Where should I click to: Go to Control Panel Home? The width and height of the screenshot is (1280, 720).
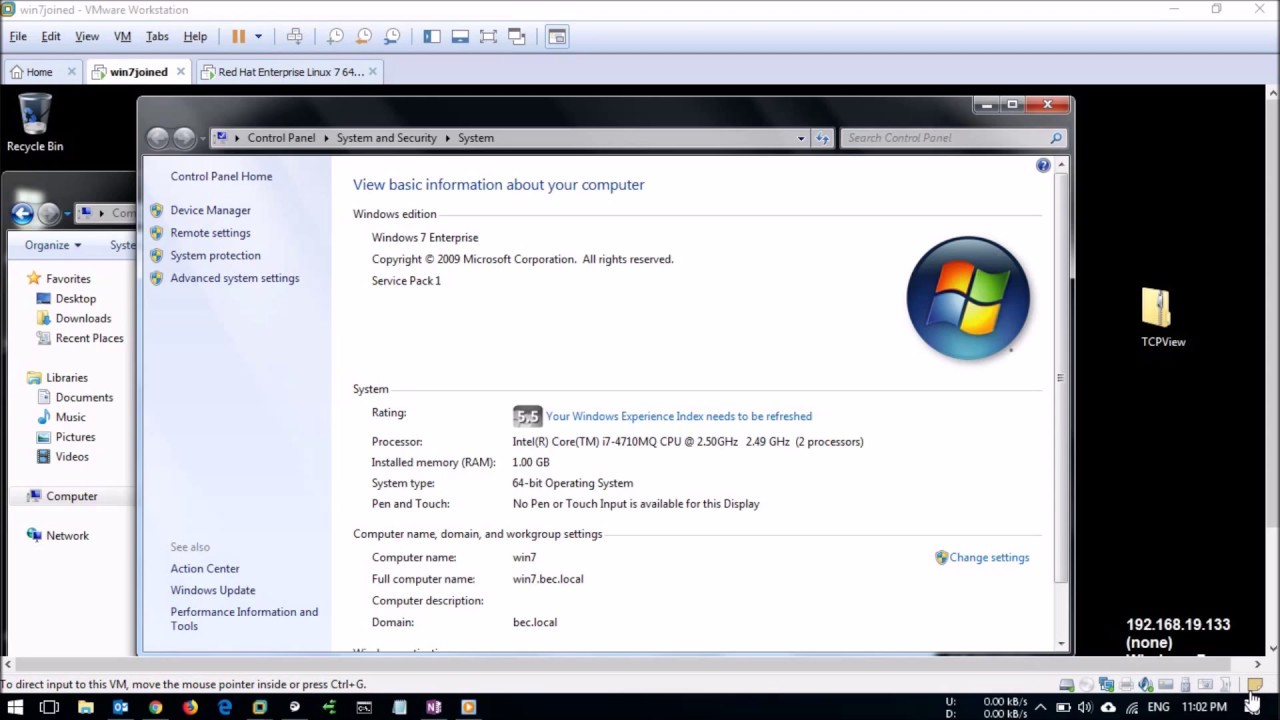221,176
